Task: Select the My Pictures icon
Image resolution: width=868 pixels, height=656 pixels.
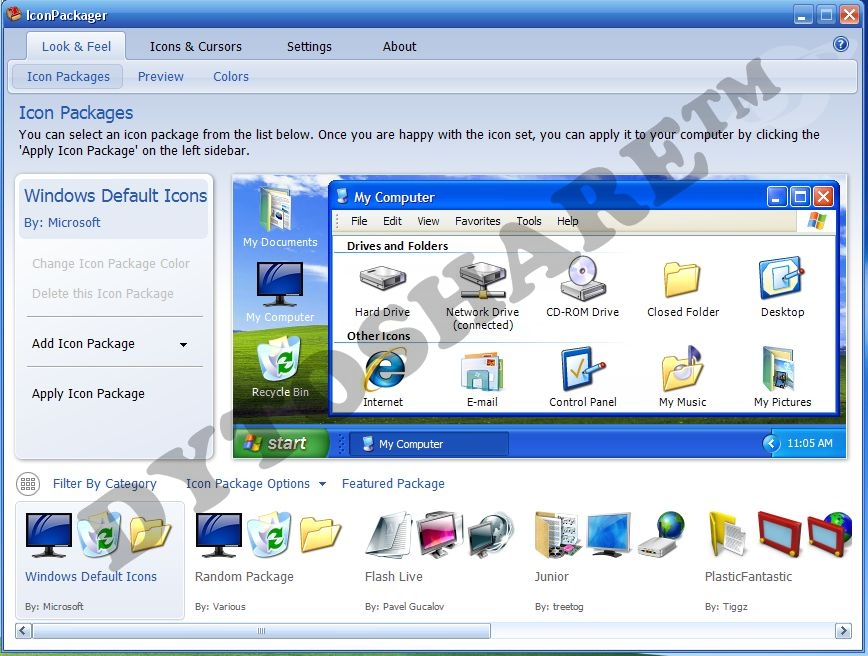Action: pos(779,369)
